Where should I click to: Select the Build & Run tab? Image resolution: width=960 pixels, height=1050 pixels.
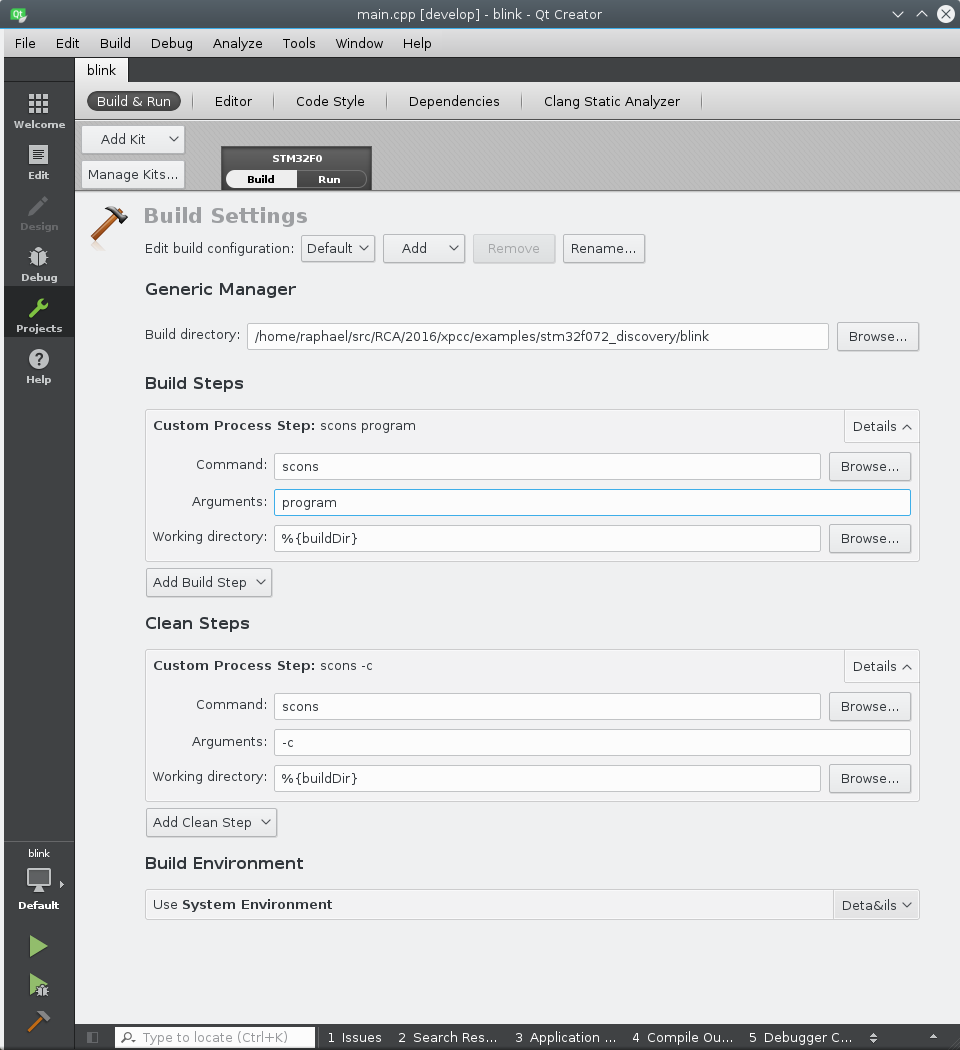(x=134, y=101)
